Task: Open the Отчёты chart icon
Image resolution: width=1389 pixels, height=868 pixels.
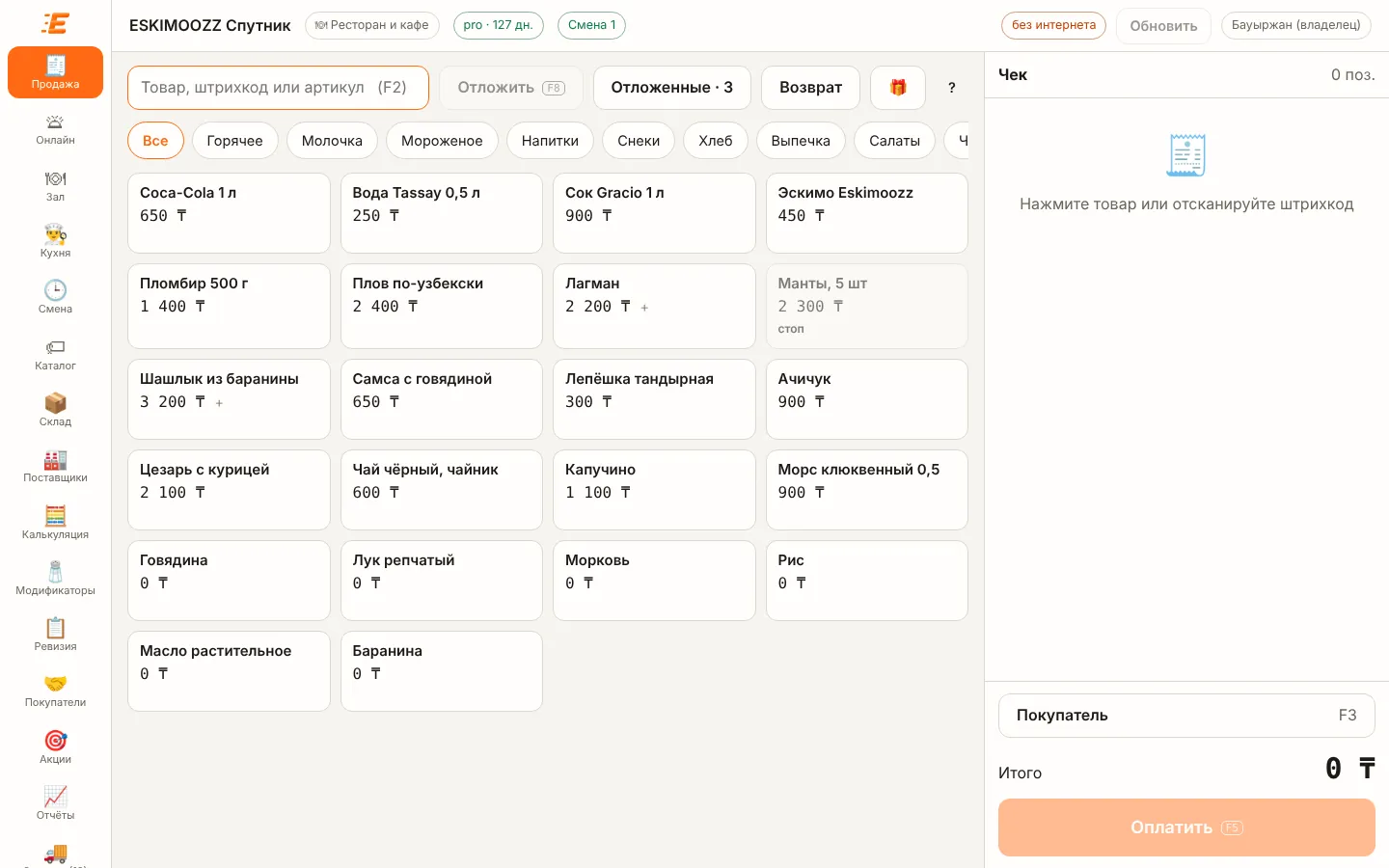Action: [55, 797]
